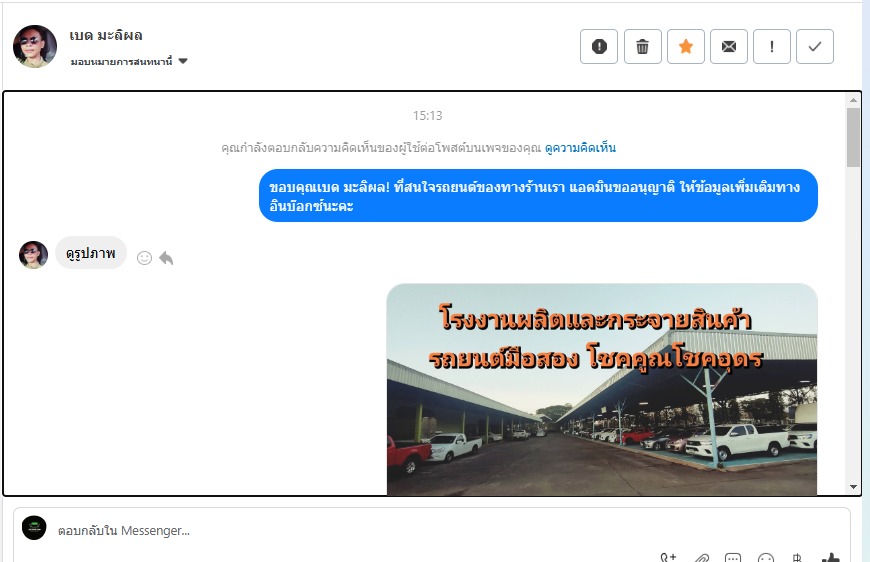Flag conversation as priority with exclamation icon

click(x=772, y=47)
